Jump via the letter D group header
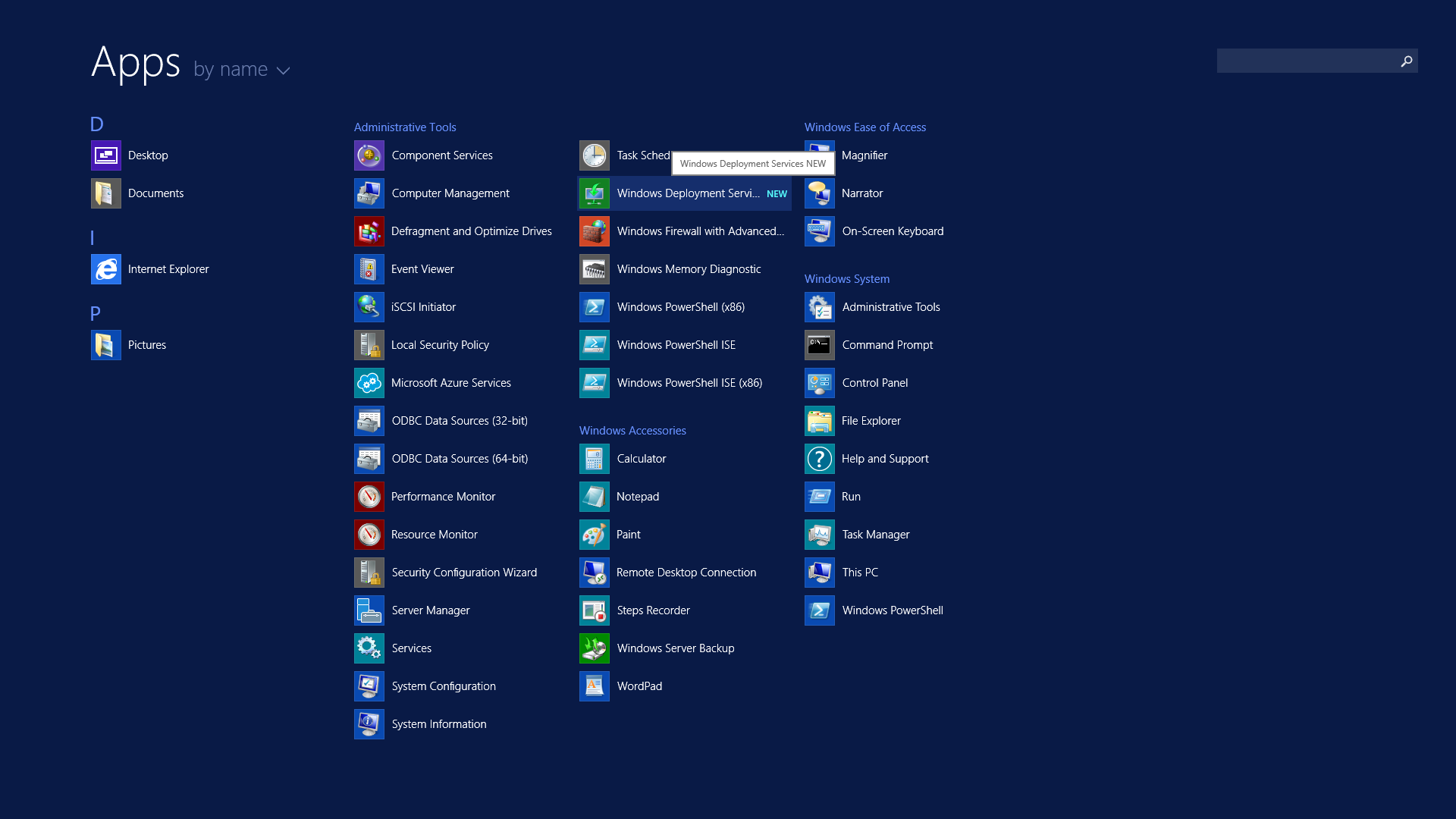Screen dimensions: 1456x819 click(96, 124)
